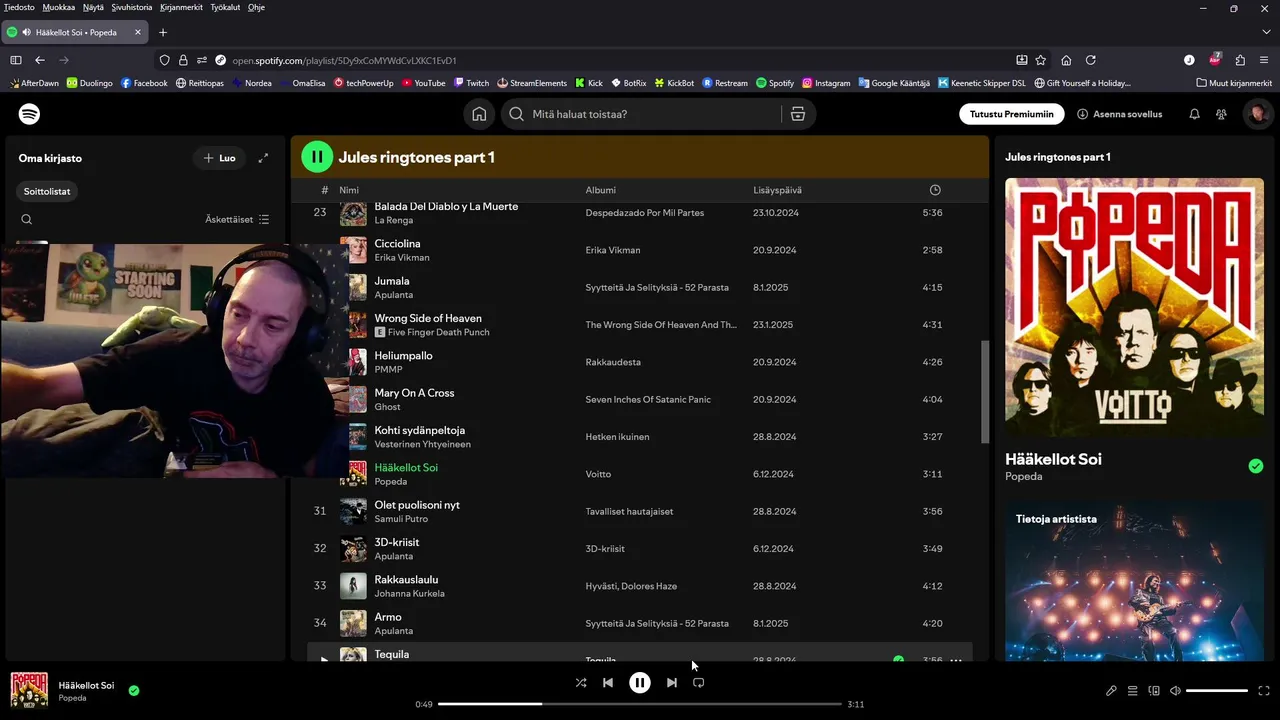Open the YouTube bookmark

click(x=423, y=83)
